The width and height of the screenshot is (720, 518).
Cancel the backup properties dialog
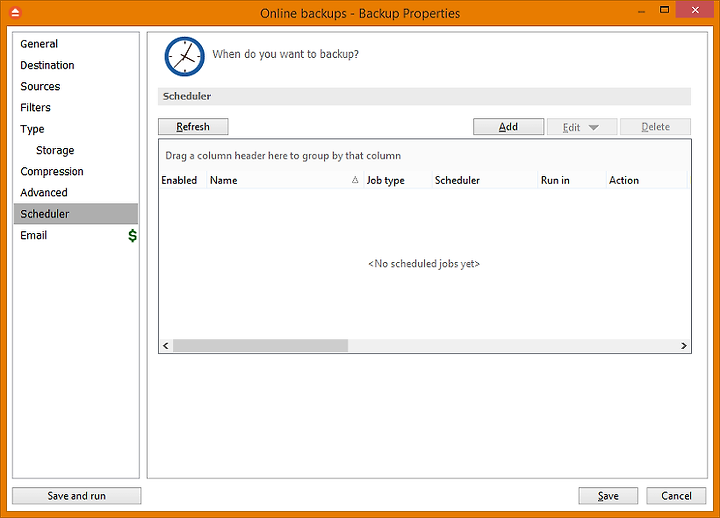[x=676, y=496]
